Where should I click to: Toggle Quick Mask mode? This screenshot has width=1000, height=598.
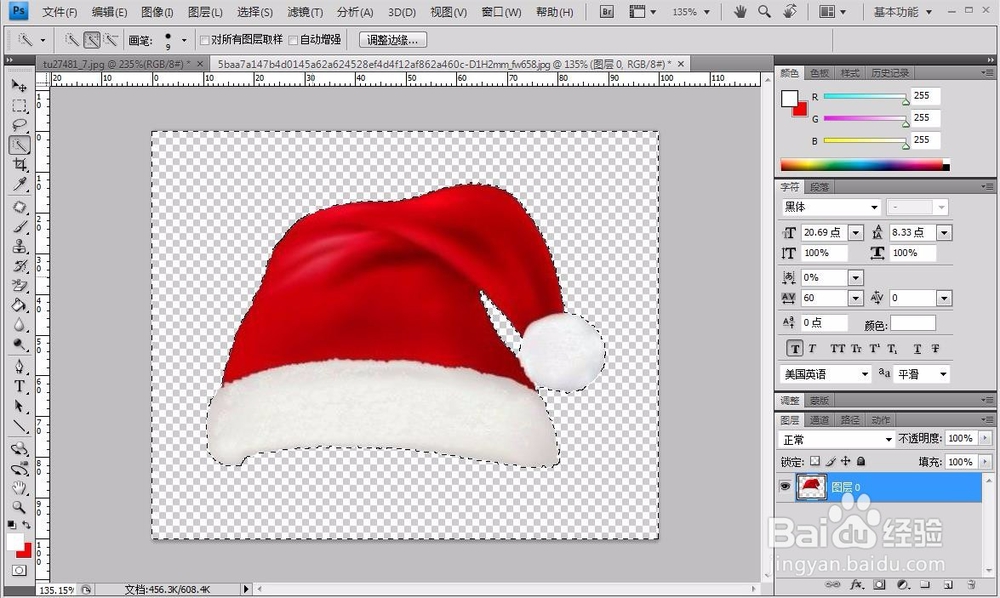19,571
